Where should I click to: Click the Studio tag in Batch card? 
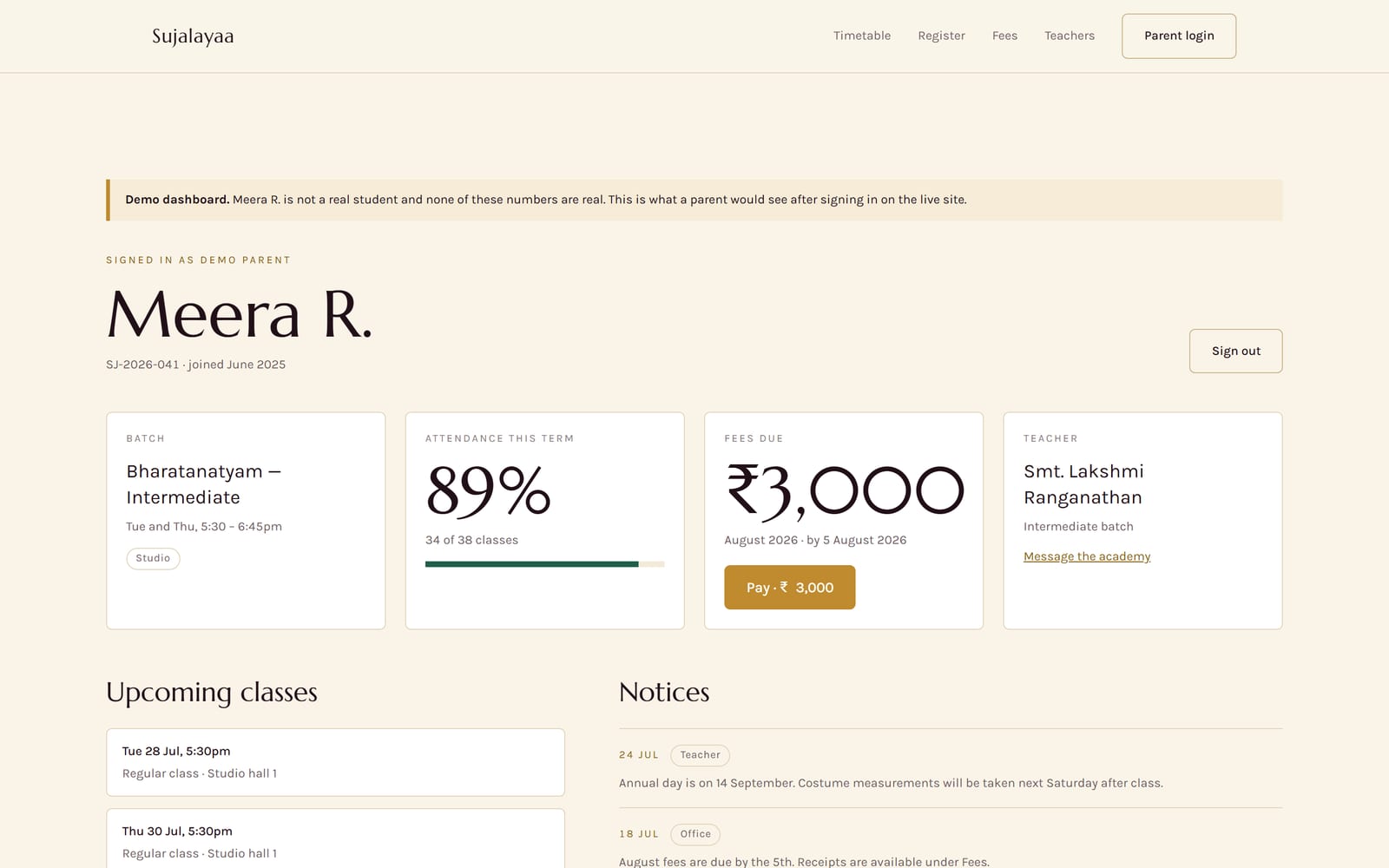[x=153, y=558]
